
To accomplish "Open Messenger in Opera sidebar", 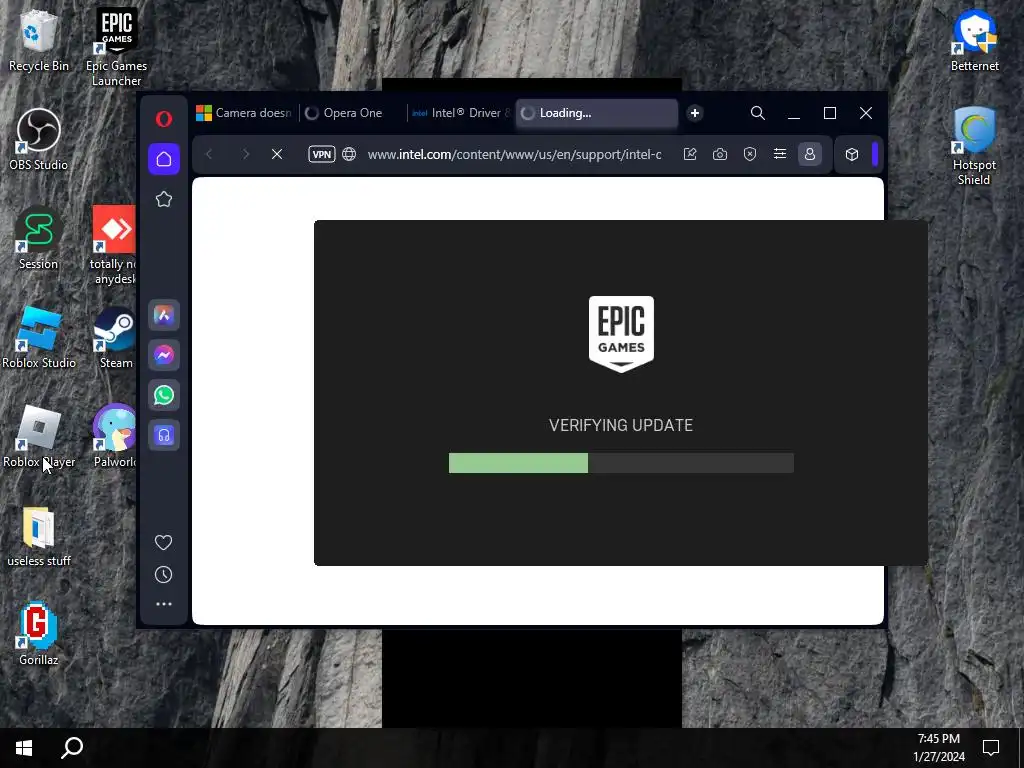I will (164, 355).
